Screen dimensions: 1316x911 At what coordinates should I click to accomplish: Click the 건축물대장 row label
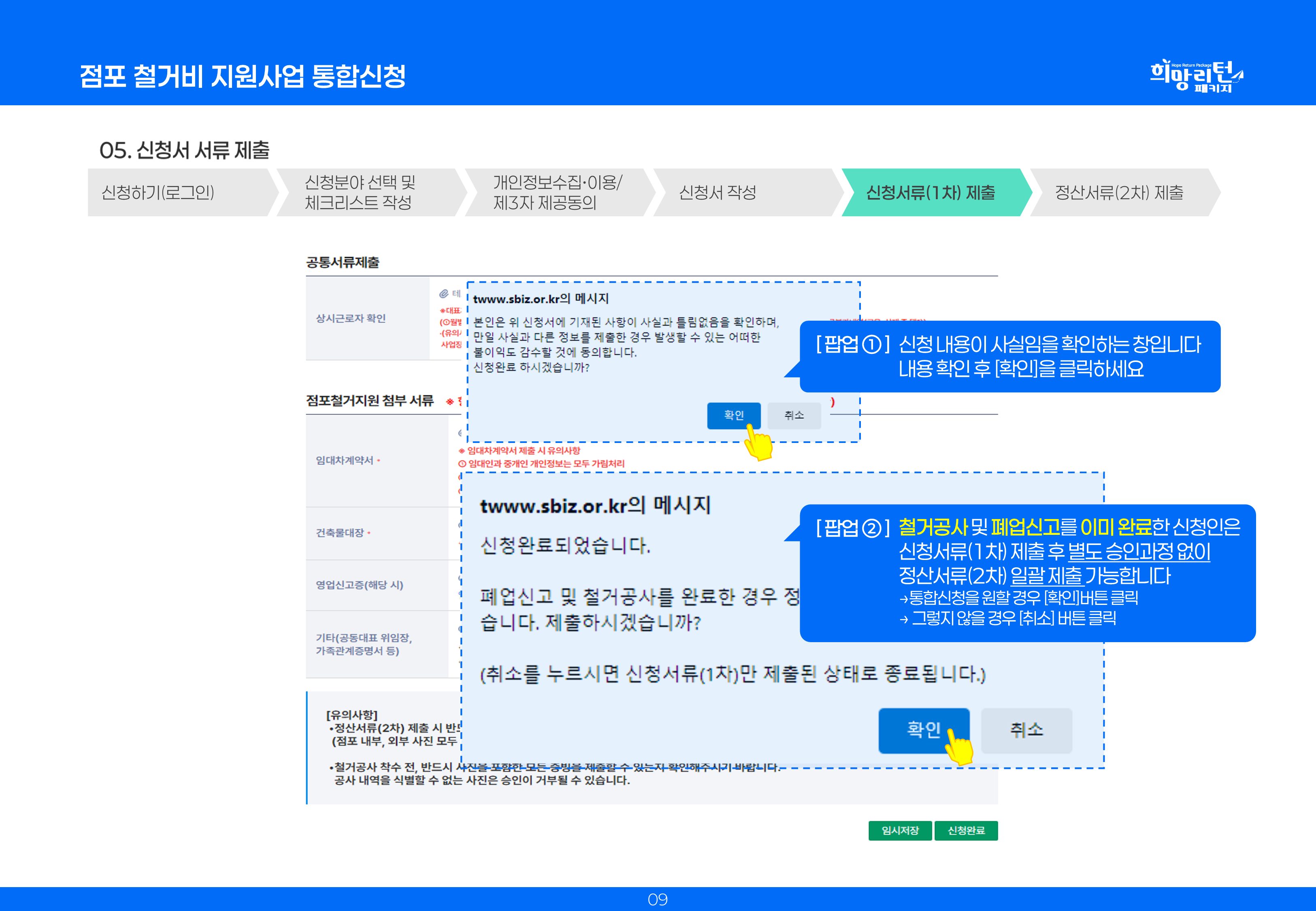coord(340,532)
